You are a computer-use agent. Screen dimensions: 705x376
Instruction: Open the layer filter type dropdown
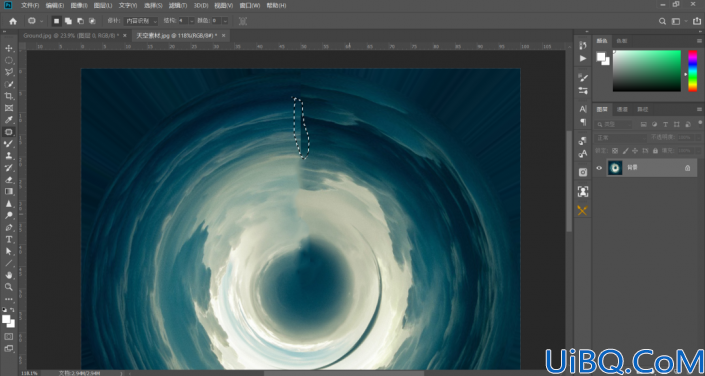tap(613, 125)
